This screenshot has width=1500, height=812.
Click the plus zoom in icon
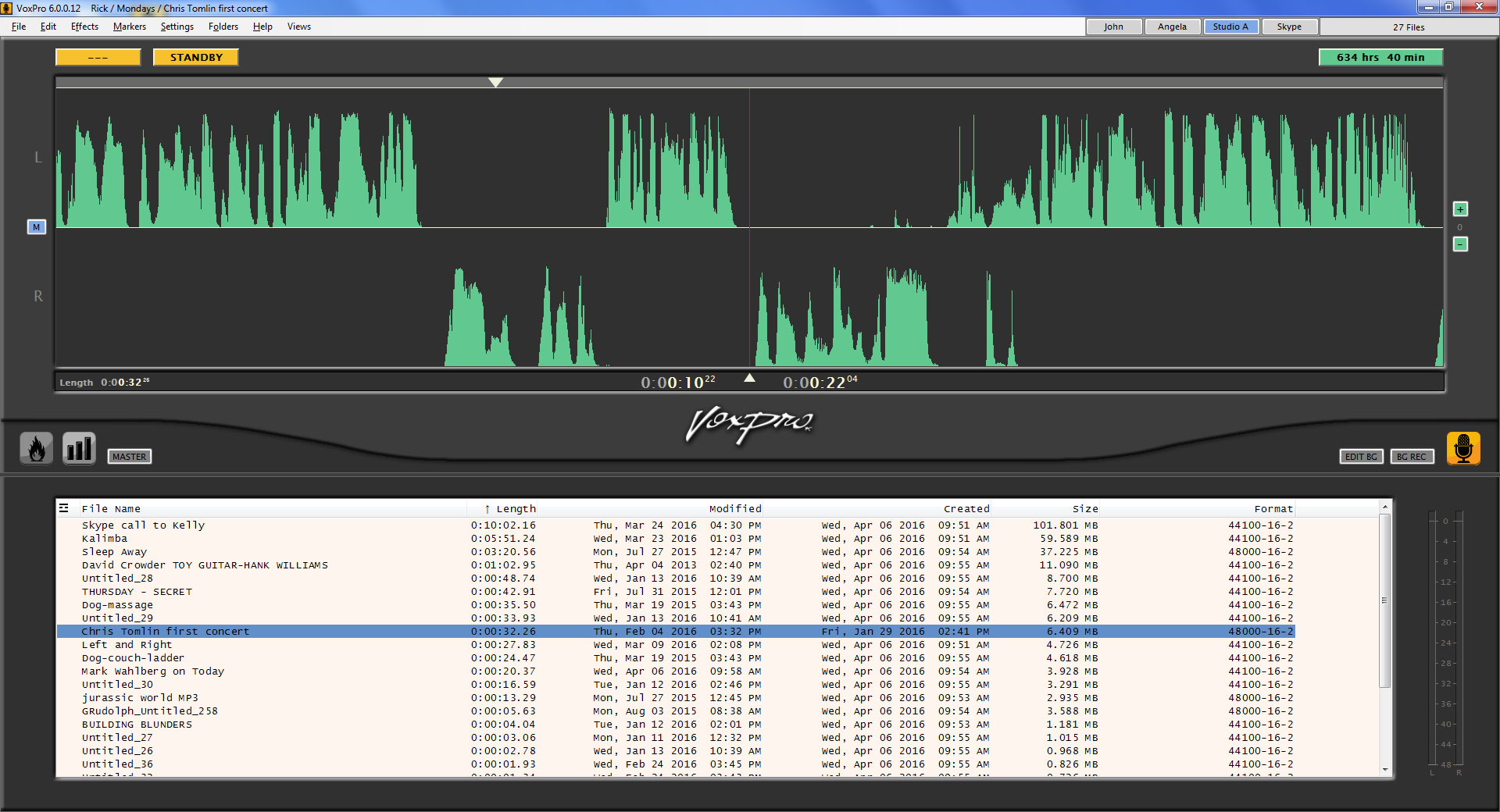[x=1459, y=209]
